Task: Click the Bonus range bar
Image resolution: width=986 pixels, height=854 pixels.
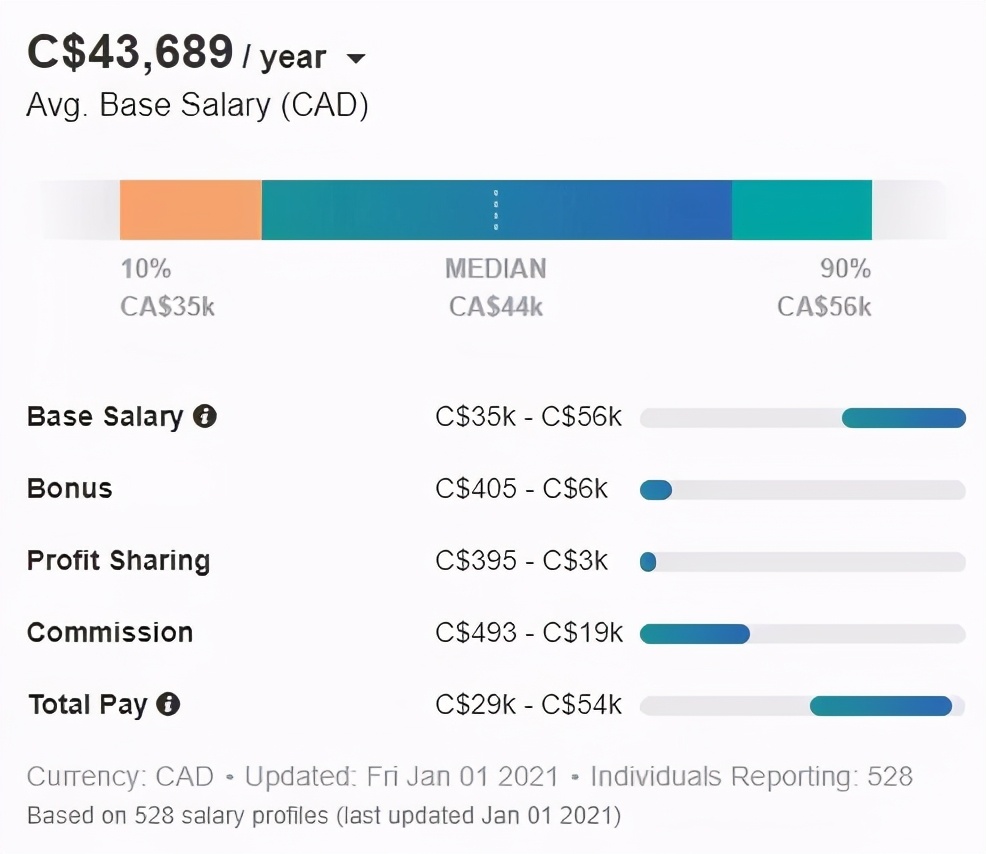Action: coord(803,490)
